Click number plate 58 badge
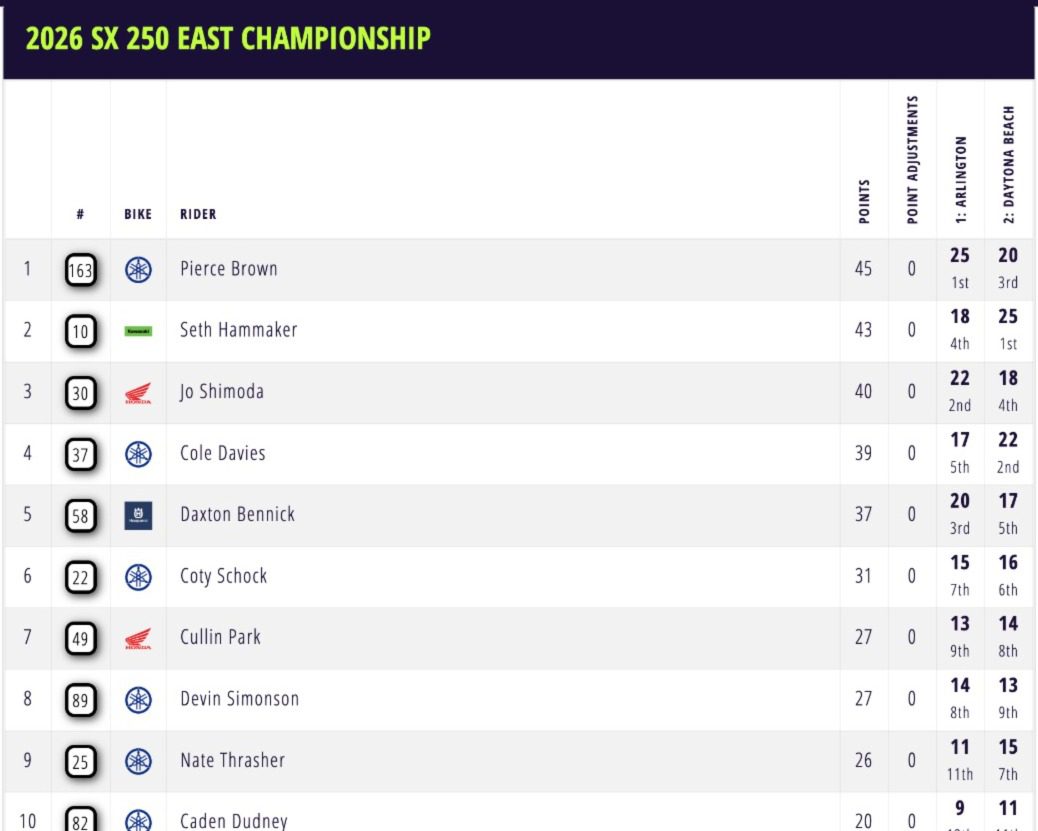Image resolution: width=1038 pixels, height=831 pixels. 80,516
